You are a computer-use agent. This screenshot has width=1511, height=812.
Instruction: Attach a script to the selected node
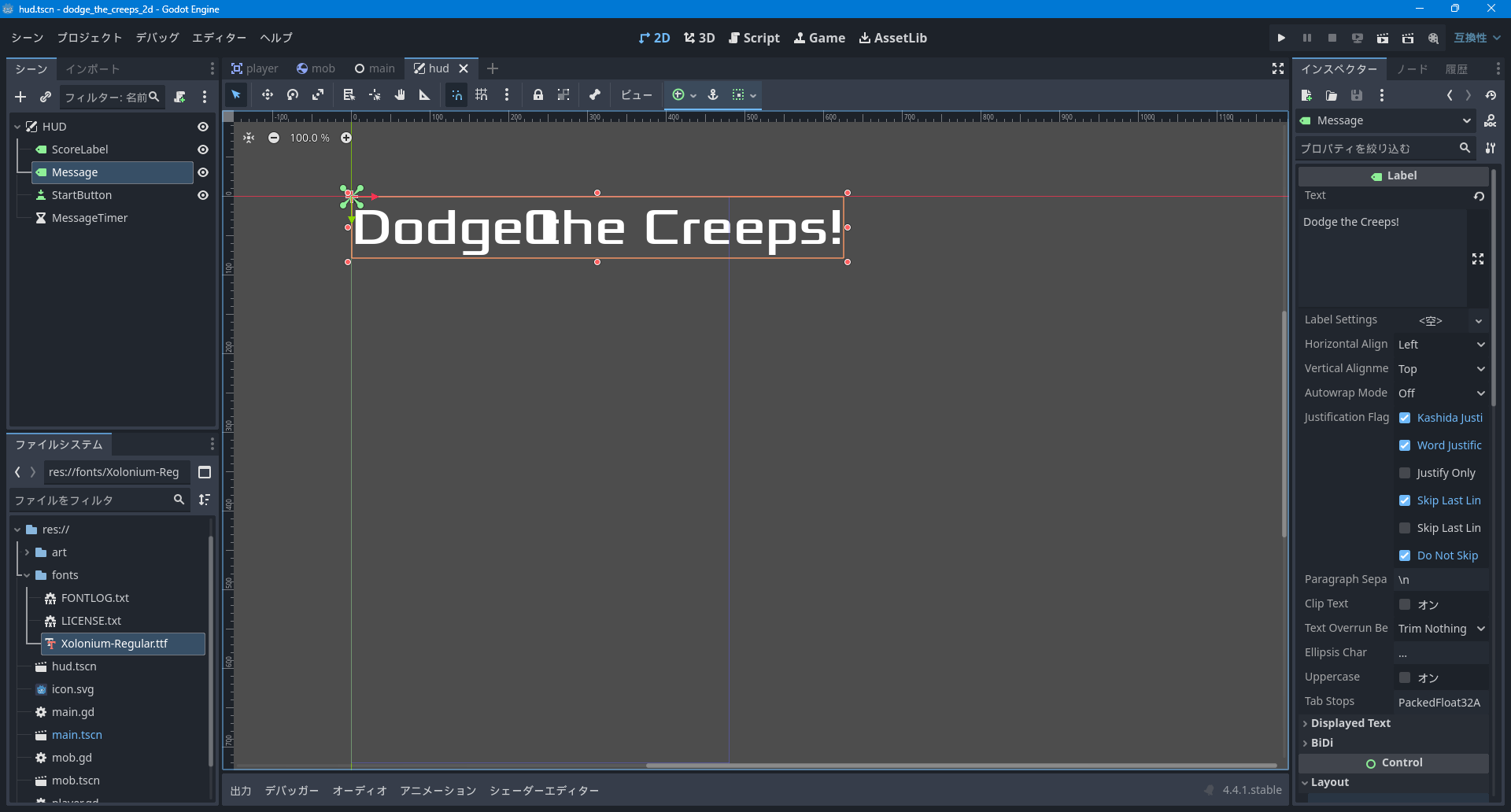pos(179,97)
